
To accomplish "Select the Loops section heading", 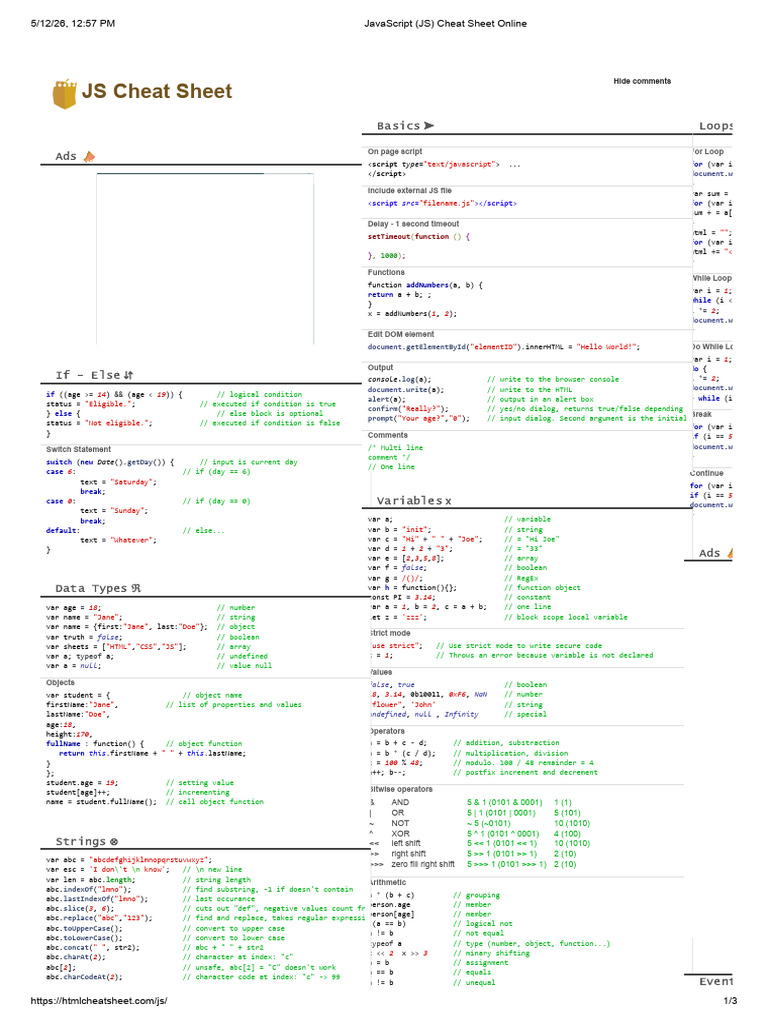I will coord(716,125).
